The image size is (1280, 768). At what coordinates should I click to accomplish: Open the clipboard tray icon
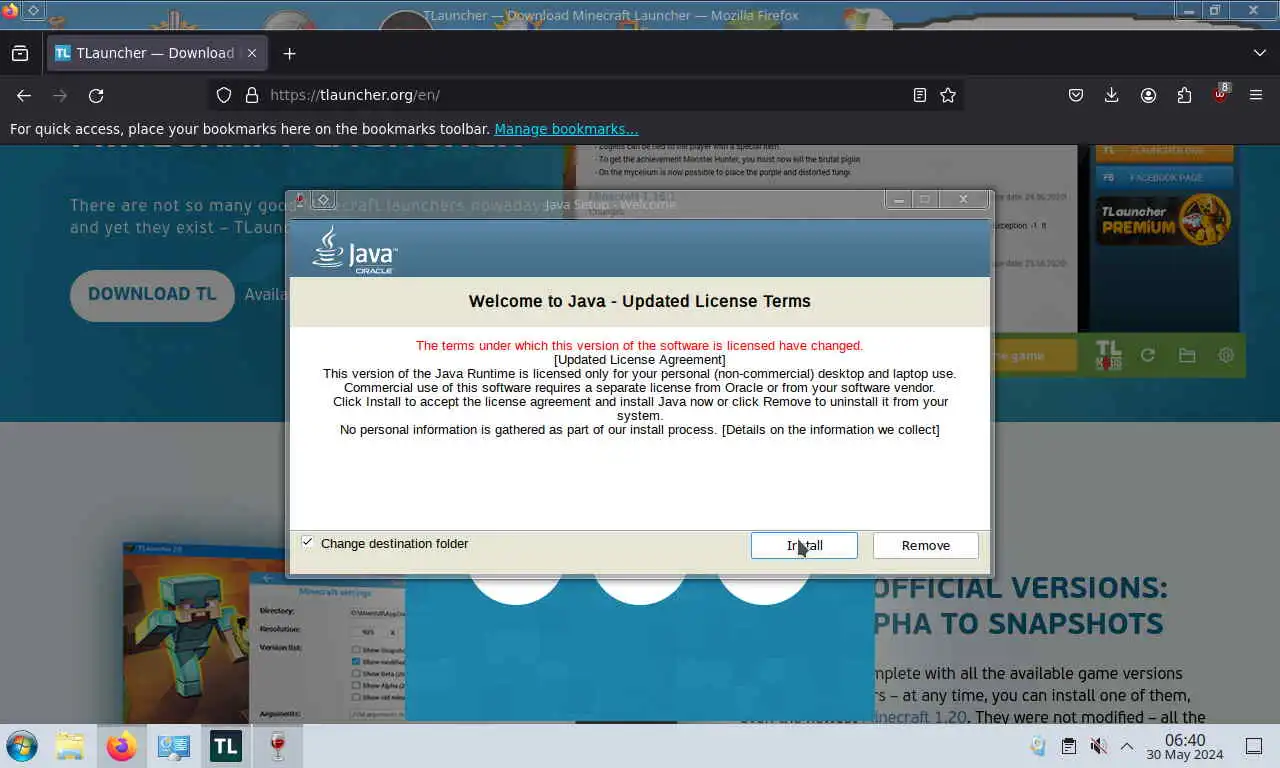tap(1068, 746)
